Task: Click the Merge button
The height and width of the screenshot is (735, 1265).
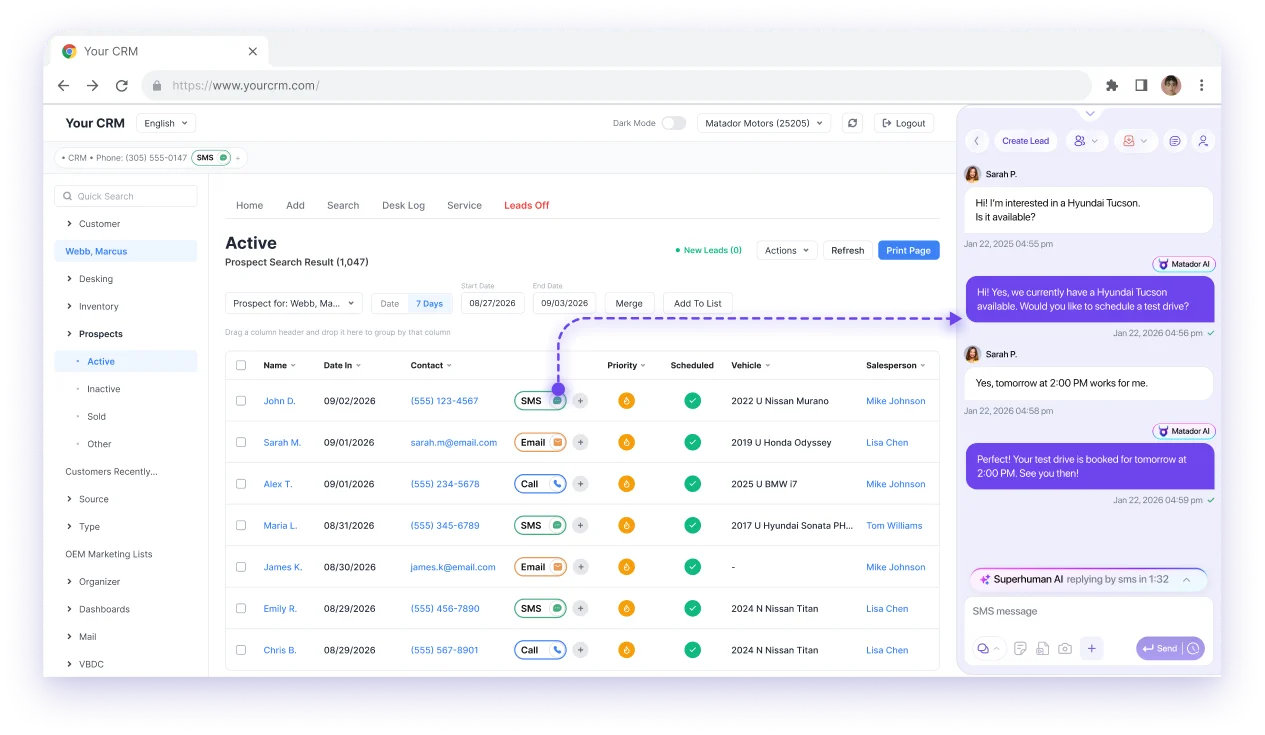Action: [629, 303]
